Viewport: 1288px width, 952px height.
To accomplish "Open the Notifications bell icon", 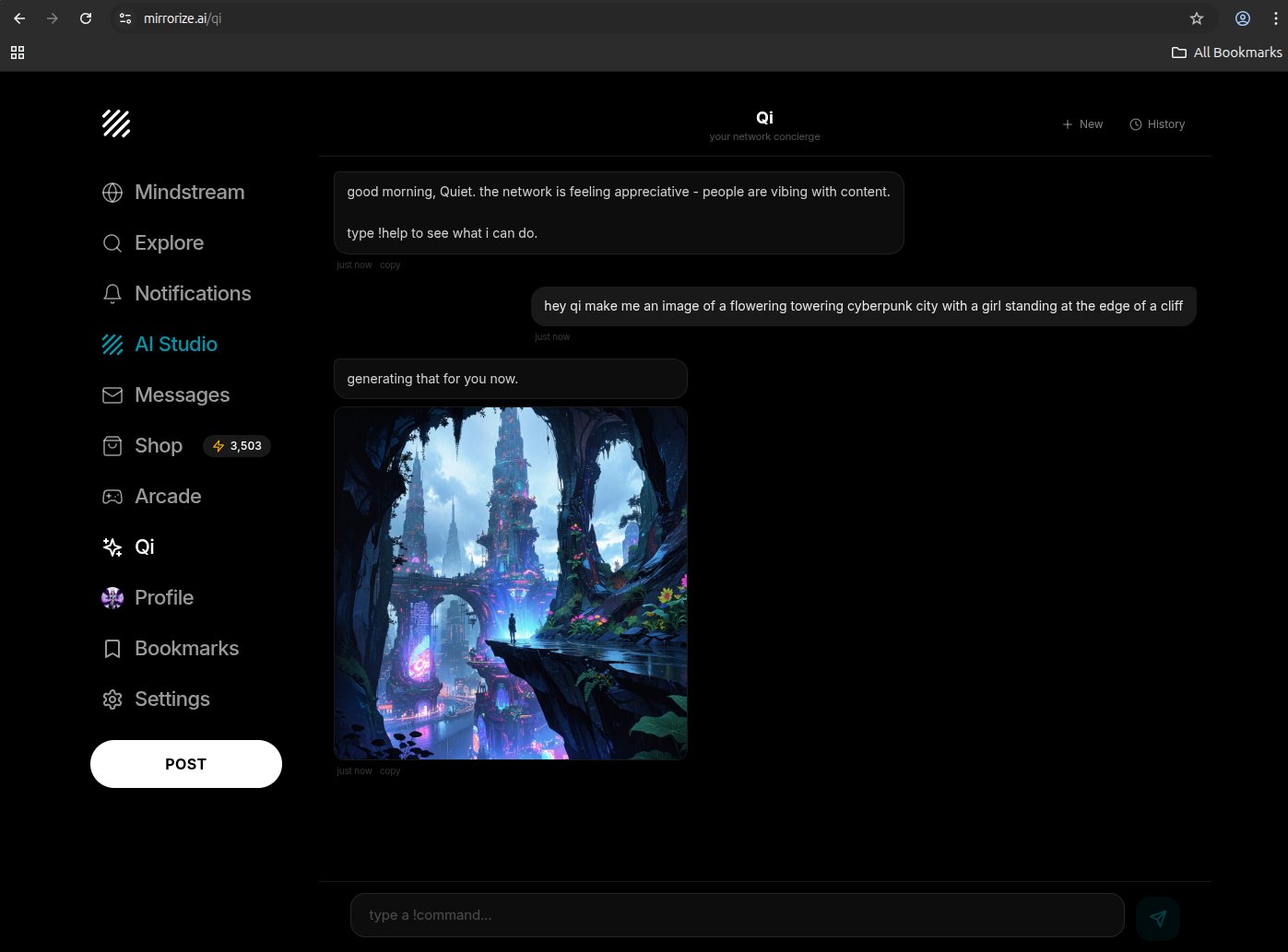I will pos(112,294).
